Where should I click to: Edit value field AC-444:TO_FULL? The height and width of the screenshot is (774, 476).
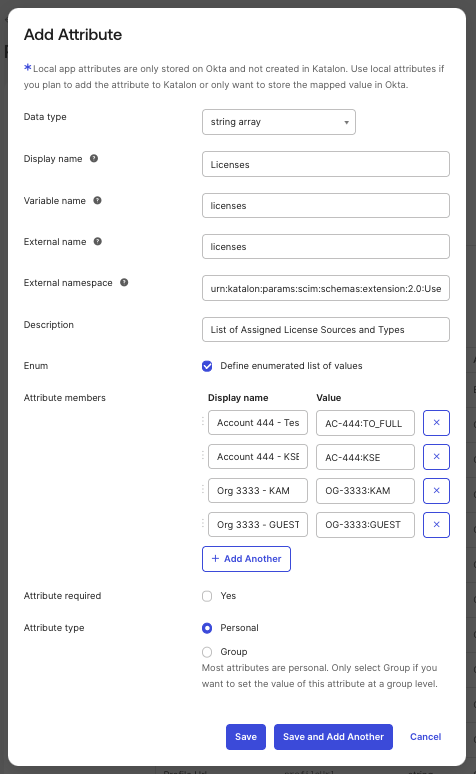pos(365,423)
